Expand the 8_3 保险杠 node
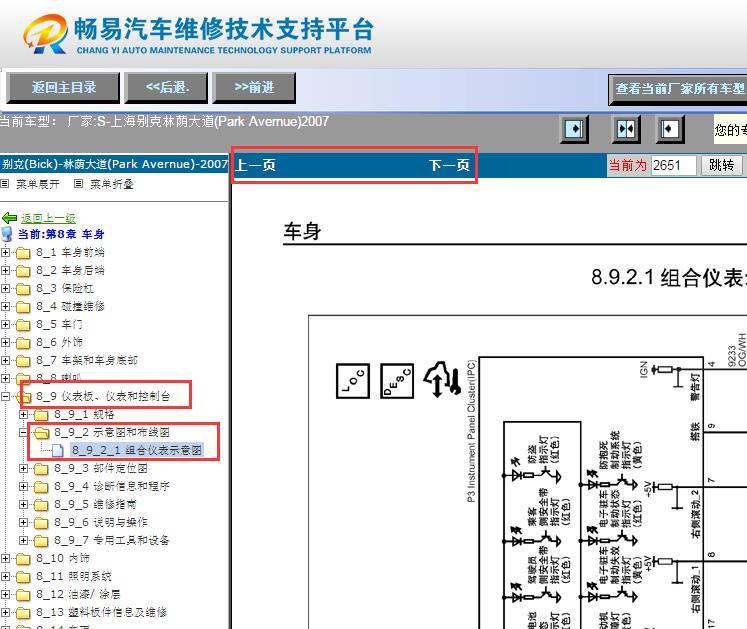The image size is (747, 629). coord(5,288)
